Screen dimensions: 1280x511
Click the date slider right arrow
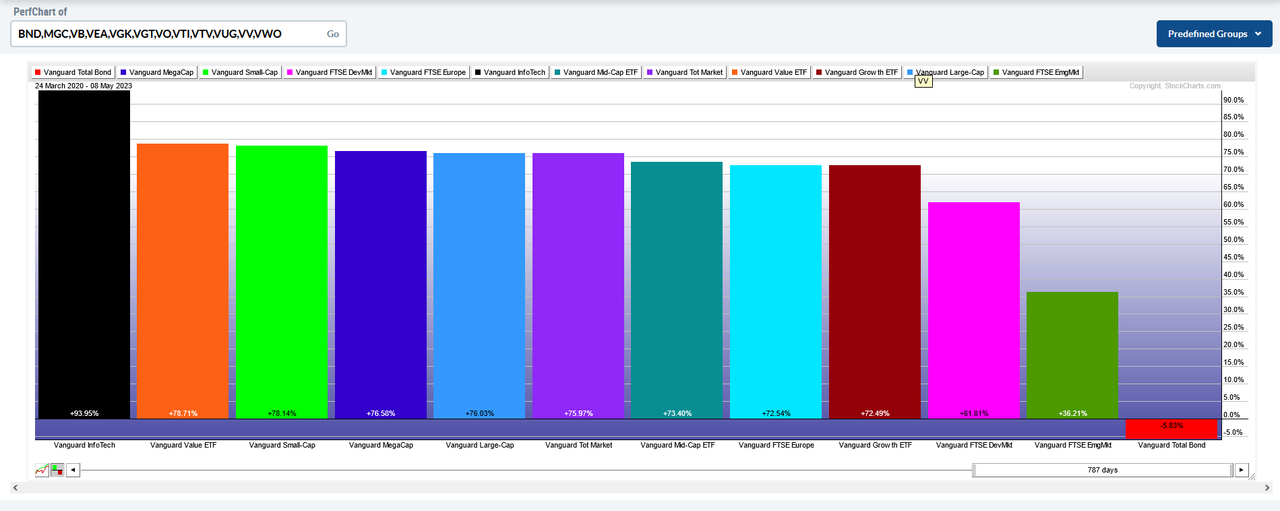click(1242, 469)
